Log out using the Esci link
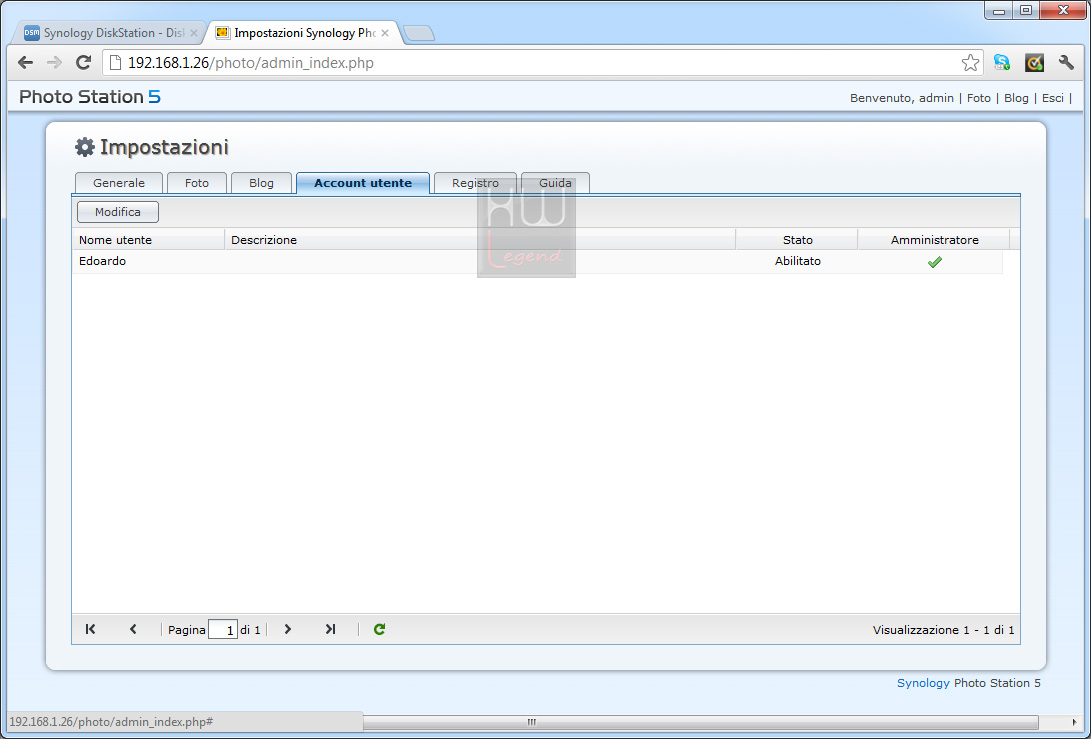 click(x=1053, y=98)
